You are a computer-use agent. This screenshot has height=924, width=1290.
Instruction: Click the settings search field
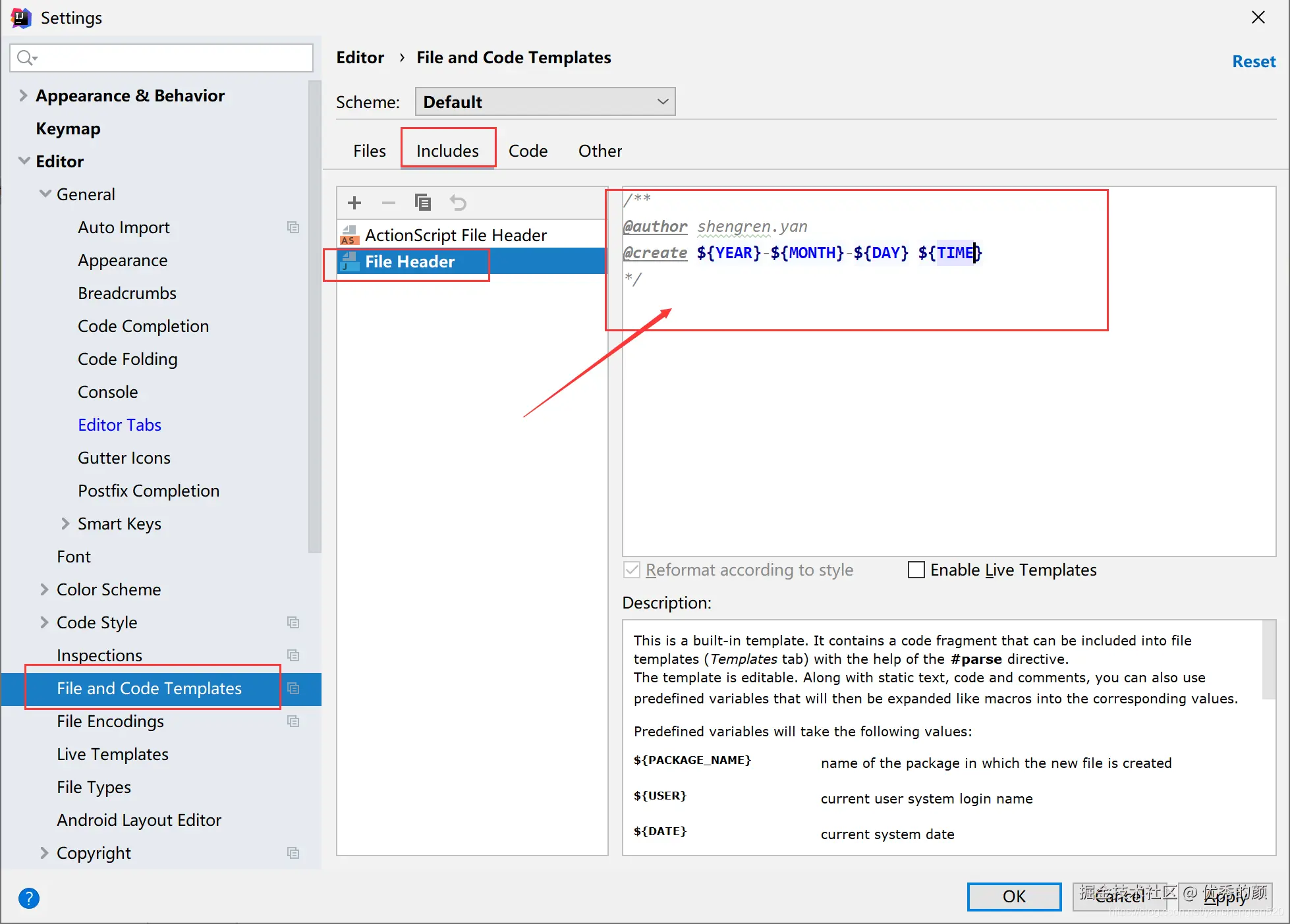pyautogui.click(x=161, y=58)
